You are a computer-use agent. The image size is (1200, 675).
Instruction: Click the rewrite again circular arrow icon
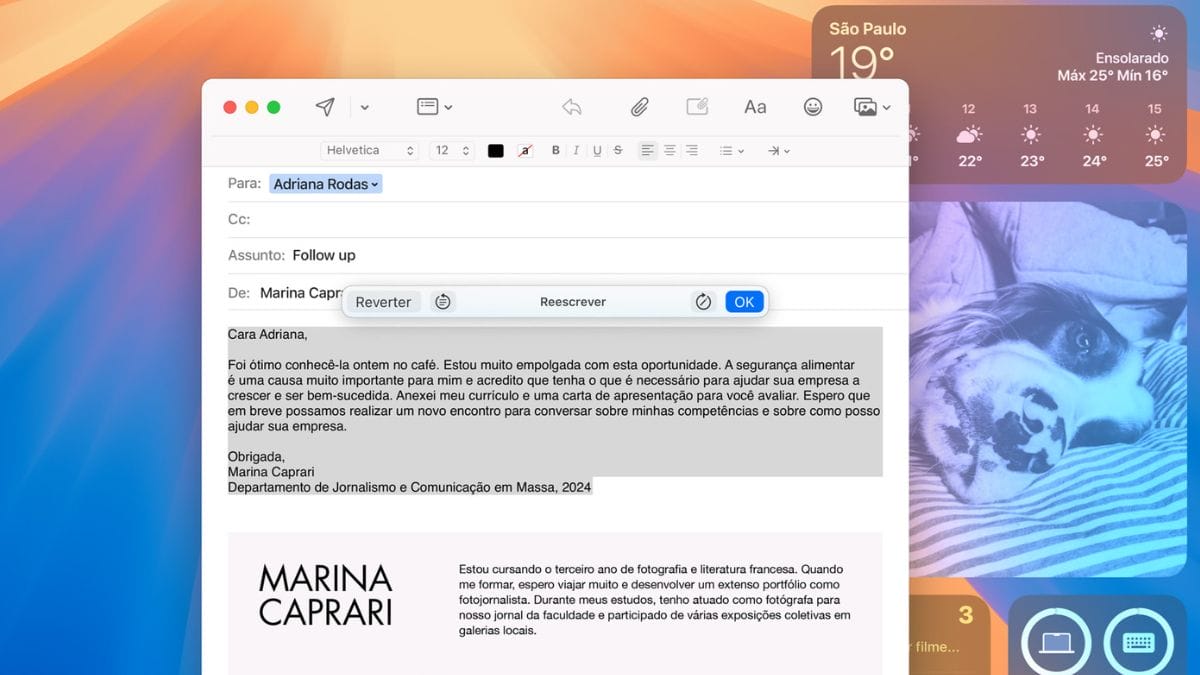pyautogui.click(x=703, y=302)
